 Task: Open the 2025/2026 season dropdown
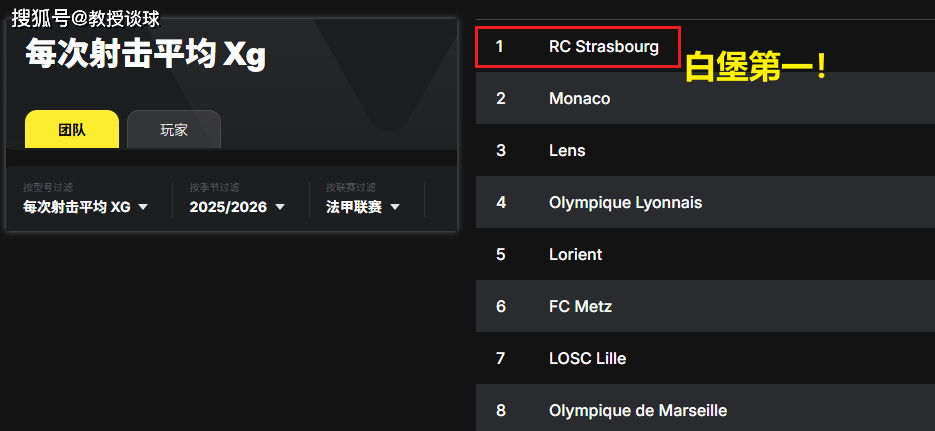pyautogui.click(x=237, y=207)
